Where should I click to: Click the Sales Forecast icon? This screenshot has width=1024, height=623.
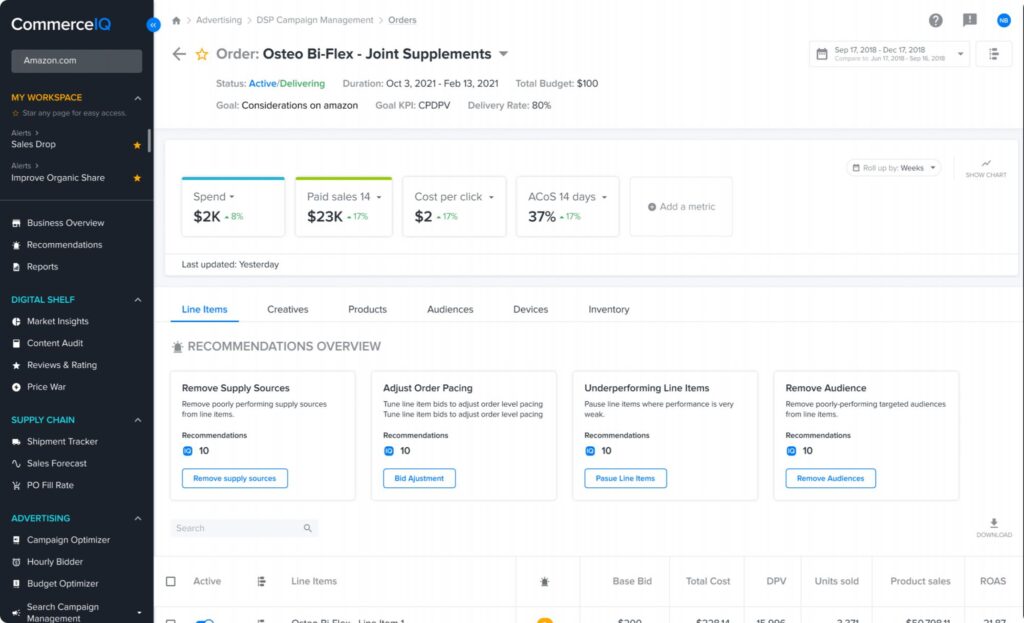tap(16, 463)
